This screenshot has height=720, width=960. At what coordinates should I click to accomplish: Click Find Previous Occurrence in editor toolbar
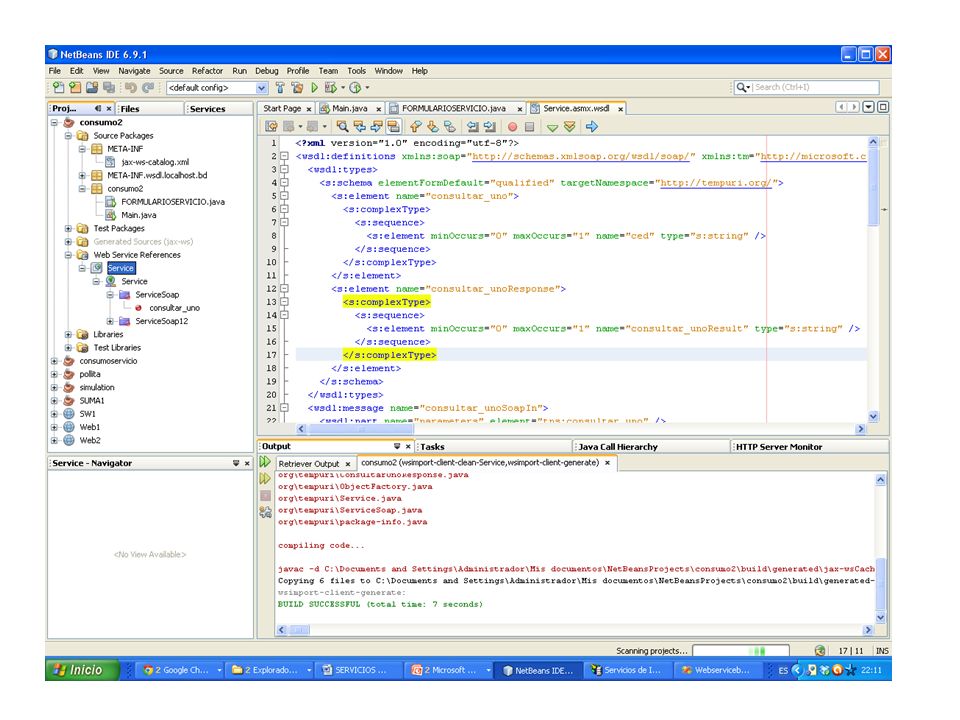[x=359, y=127]
